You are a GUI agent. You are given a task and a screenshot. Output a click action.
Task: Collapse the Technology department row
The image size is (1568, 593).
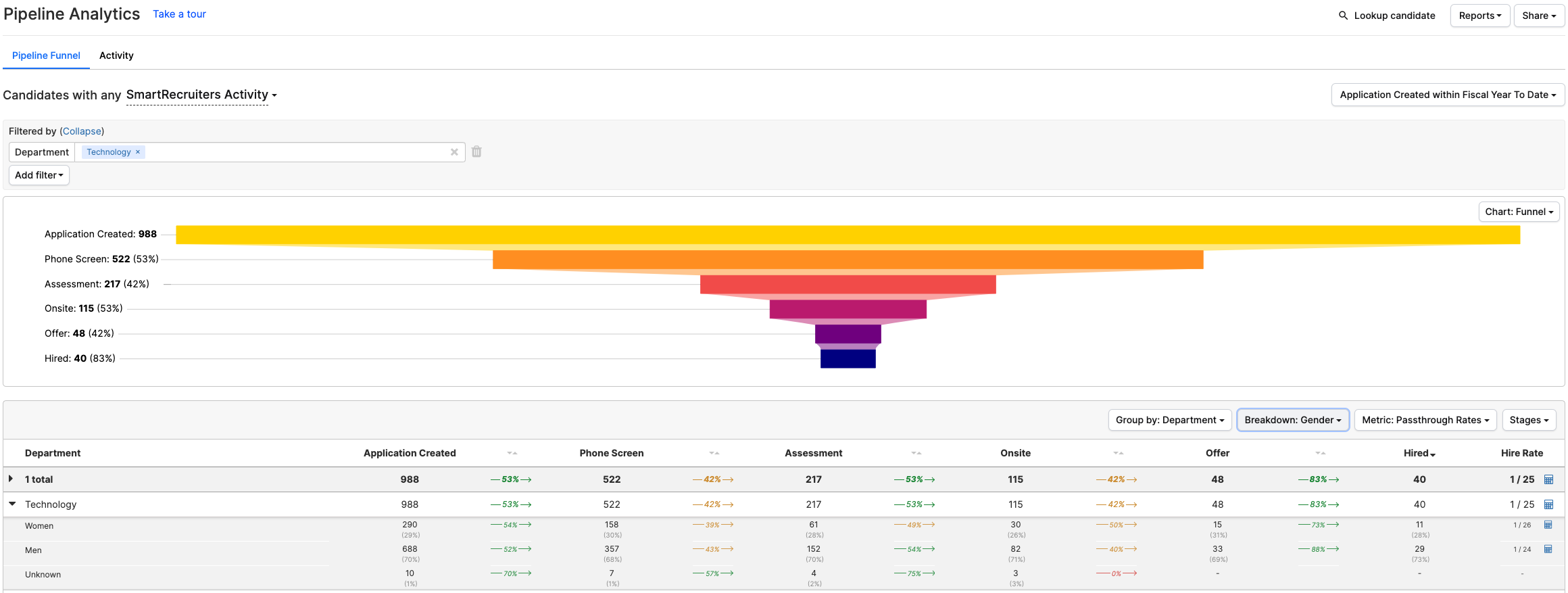tap(12, 504)
